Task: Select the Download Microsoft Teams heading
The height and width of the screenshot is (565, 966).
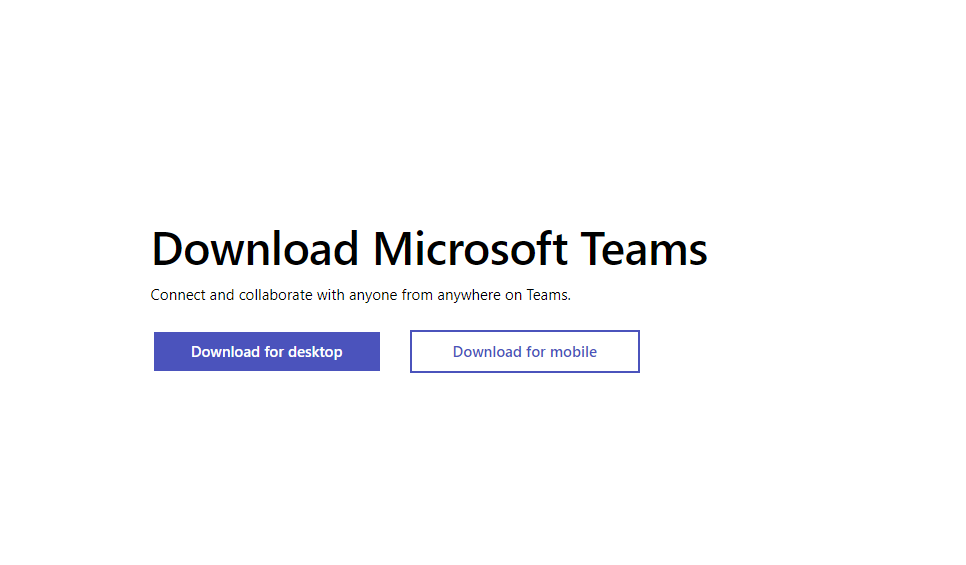Action: click(x=429, y=249)
